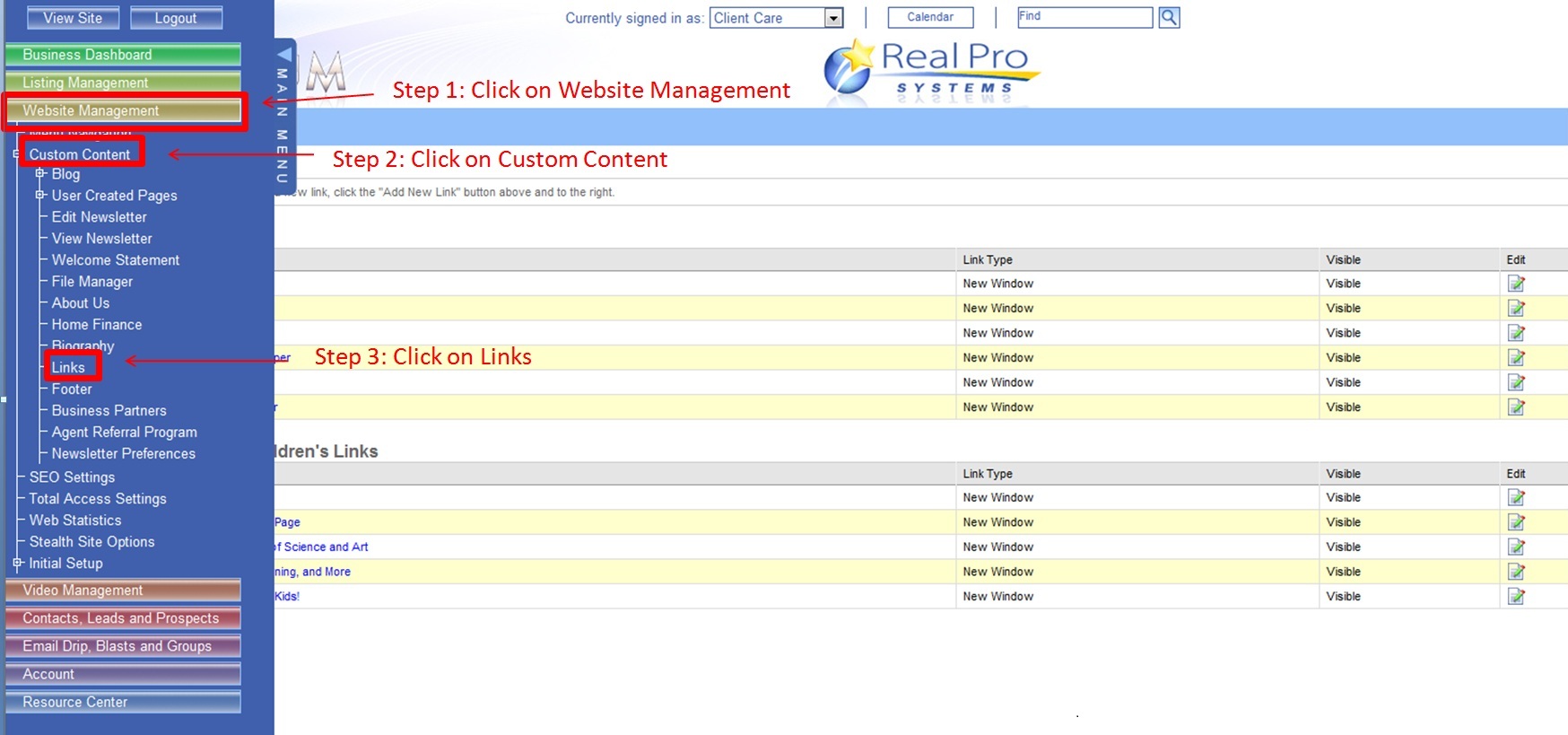Collapse the Main Menu sidebar arrow
This screenshot has height=735, width=1568.
click(x=283, y=55)
